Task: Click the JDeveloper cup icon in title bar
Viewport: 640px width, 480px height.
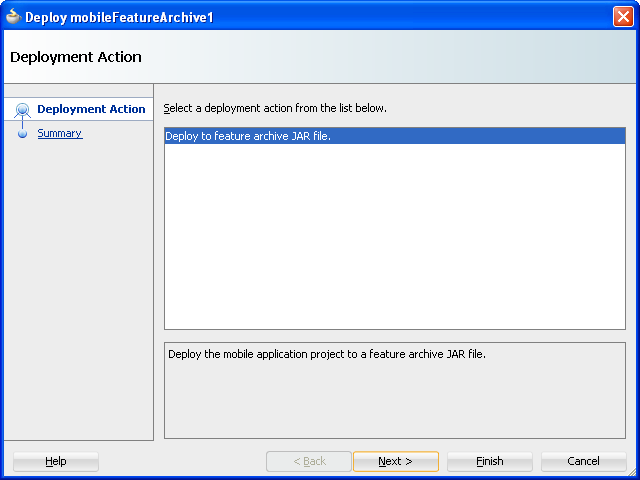Action: pyautogui.click(x=13, y=16)
